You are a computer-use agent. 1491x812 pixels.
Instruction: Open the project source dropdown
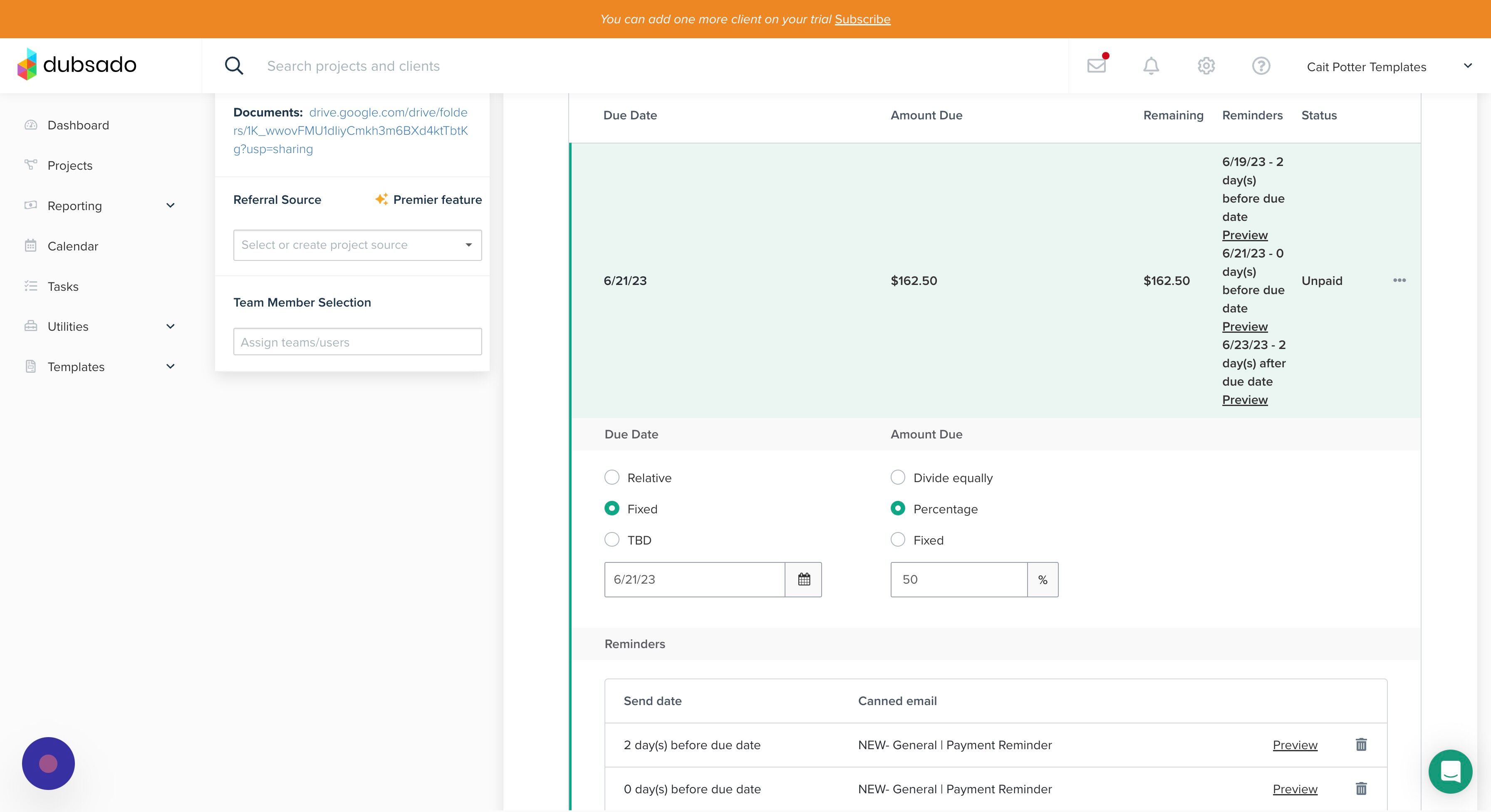pos(357,245)
